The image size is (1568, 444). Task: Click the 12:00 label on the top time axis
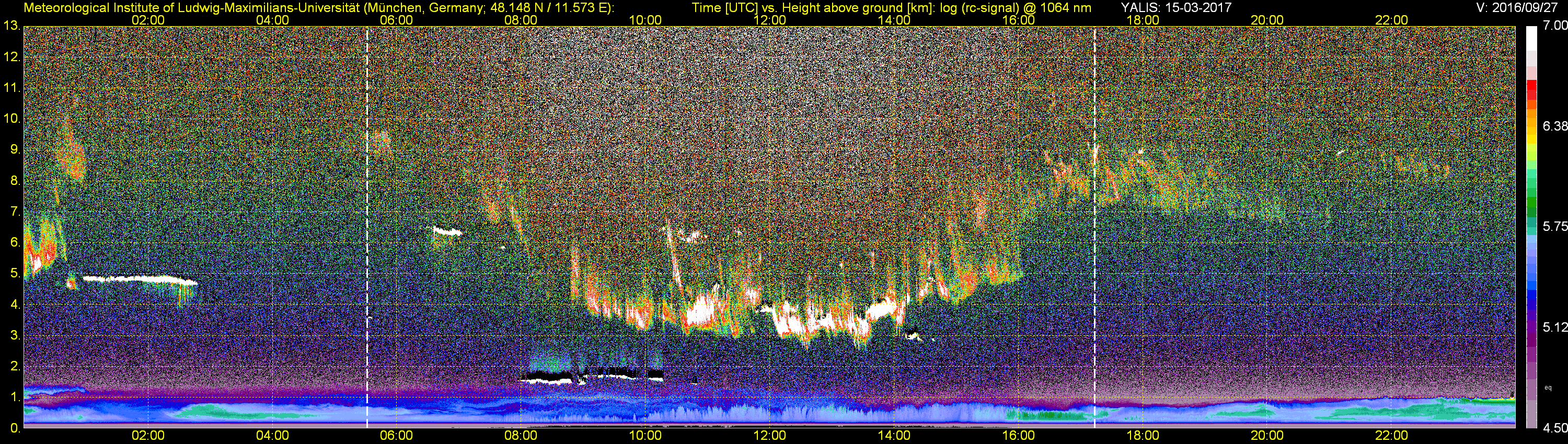coord(769,20)
